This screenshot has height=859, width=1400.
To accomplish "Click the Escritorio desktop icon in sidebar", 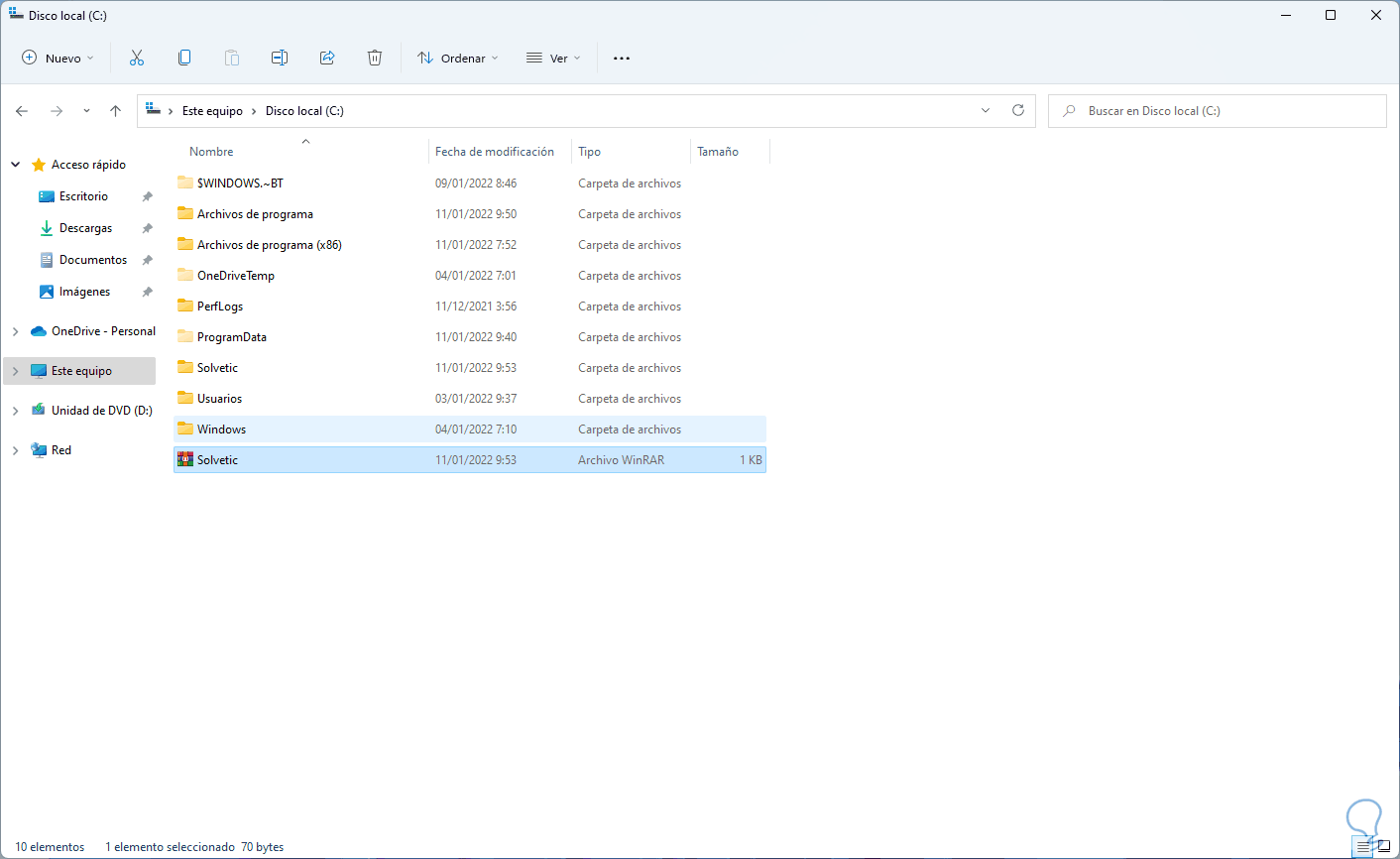I will pyautogui.click(x=47, y=196).
